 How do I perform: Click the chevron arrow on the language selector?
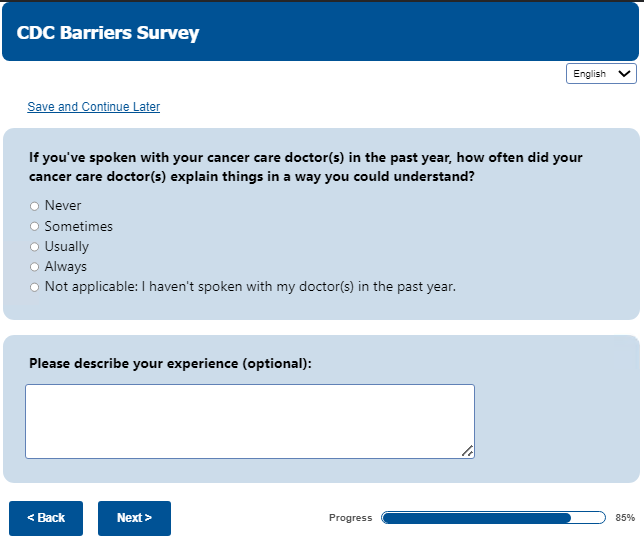tap(626, 73)
